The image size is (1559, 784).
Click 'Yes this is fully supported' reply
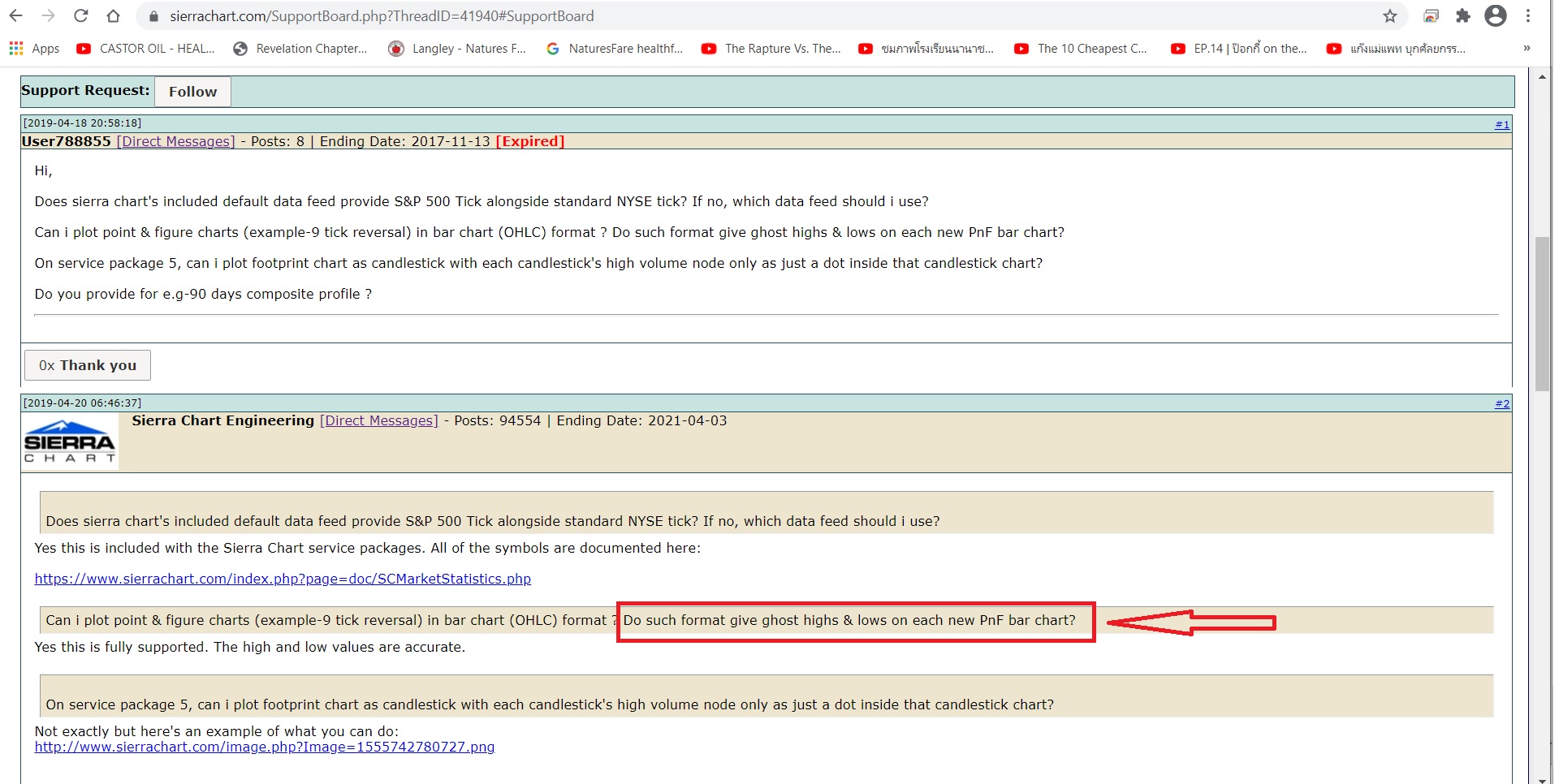[250, 647]
